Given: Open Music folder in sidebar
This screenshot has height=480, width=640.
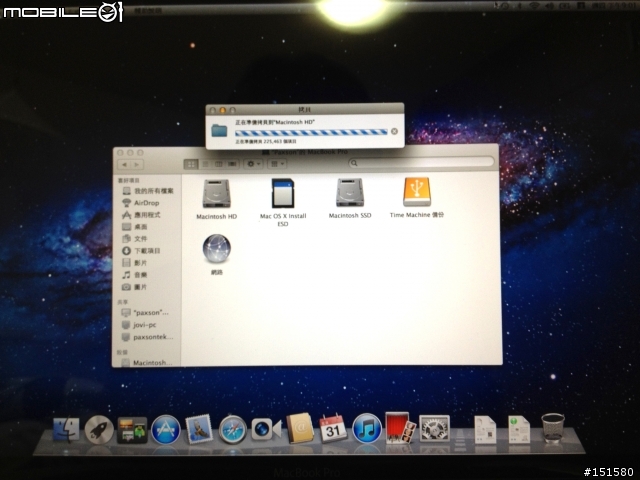Looking at the screenshot, I should [135, 275].
